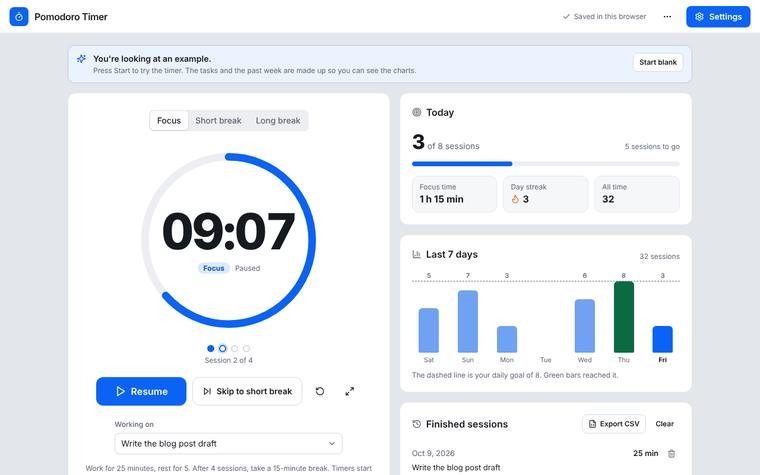Click the Tue day label
760x475 pixels.
pyautogui.click(x=546, y=360)
